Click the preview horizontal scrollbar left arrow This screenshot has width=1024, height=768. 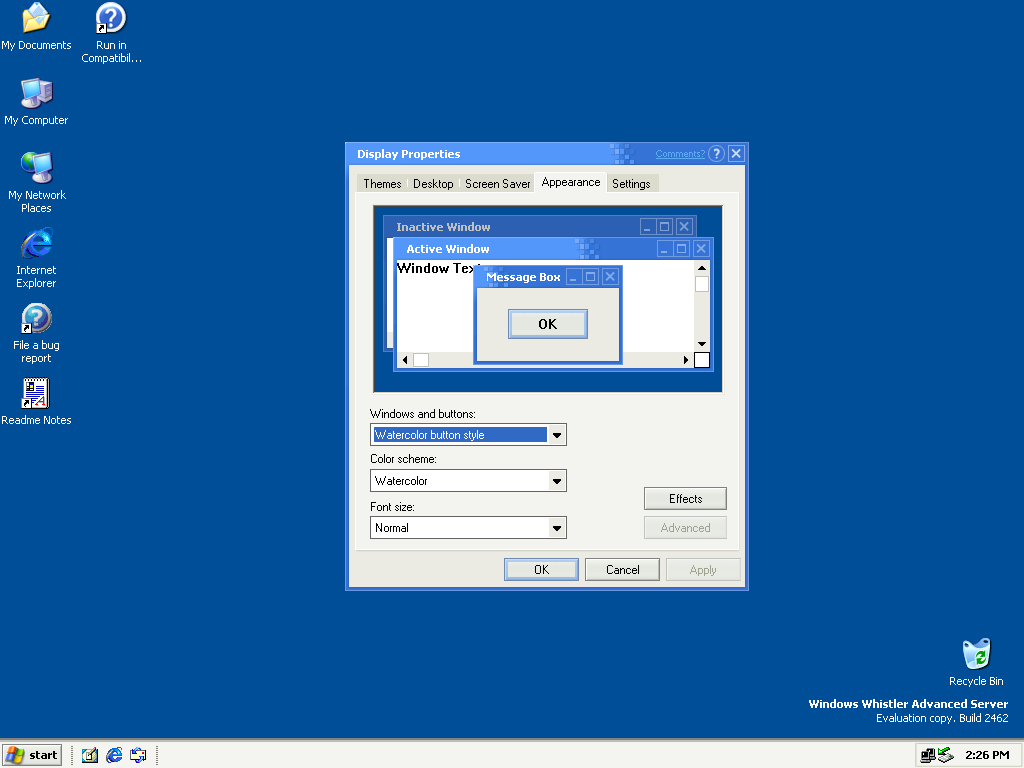[x=405, y=360]
